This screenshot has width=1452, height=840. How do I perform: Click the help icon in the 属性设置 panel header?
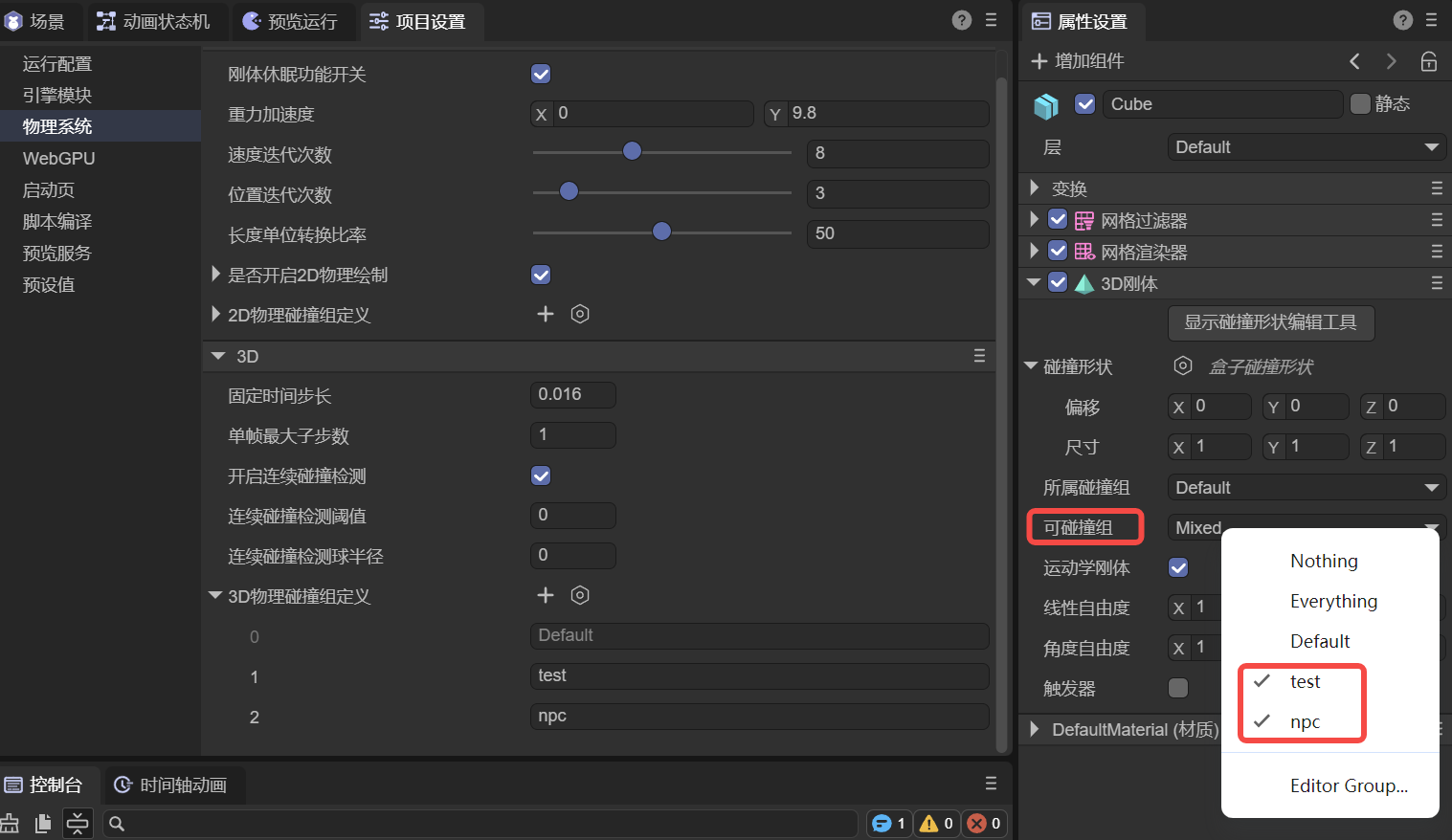coord(1402,20)
